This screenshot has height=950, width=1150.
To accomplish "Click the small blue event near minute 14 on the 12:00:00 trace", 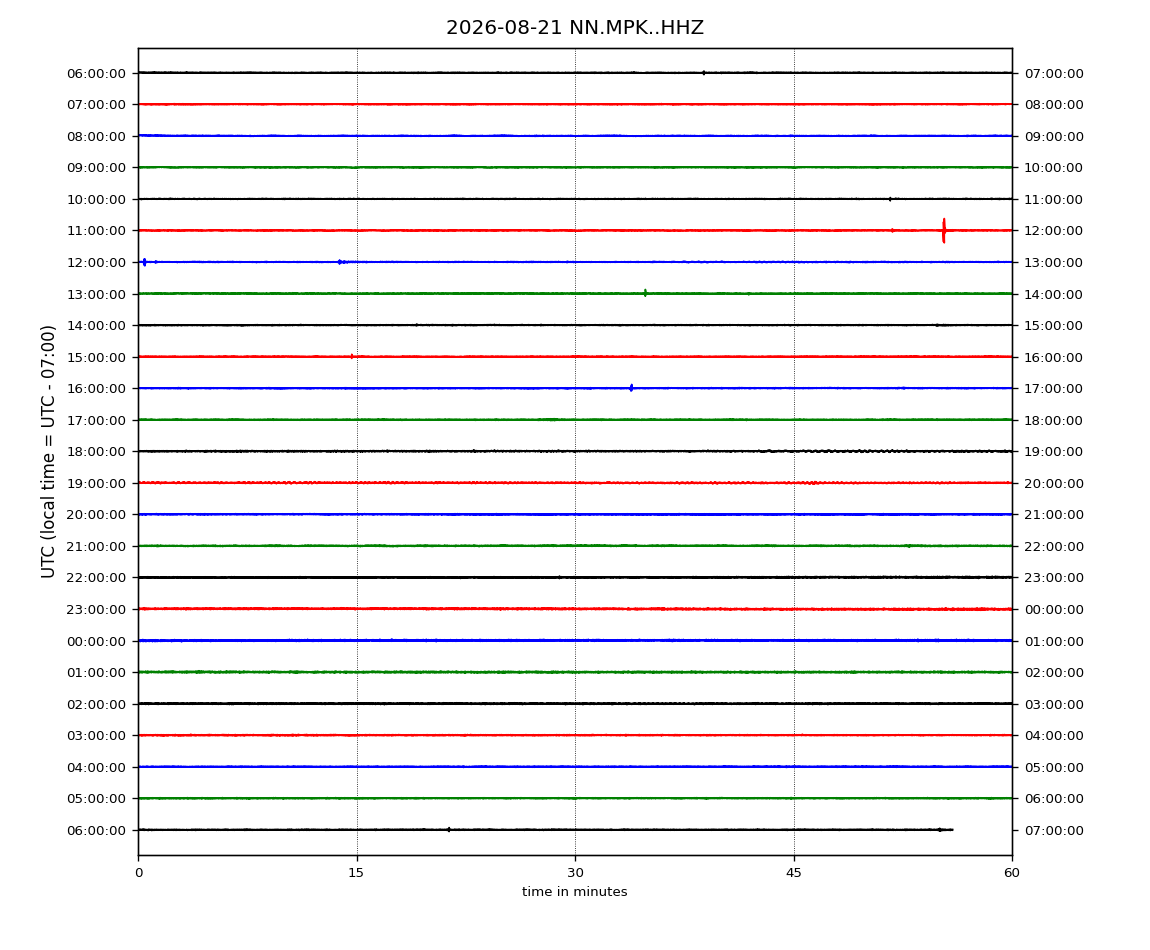I will coord(340,262).
